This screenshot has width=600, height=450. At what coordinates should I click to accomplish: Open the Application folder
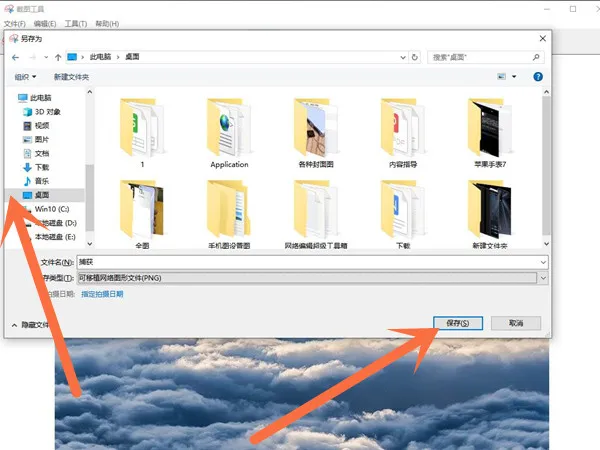(x=229, y=133)
